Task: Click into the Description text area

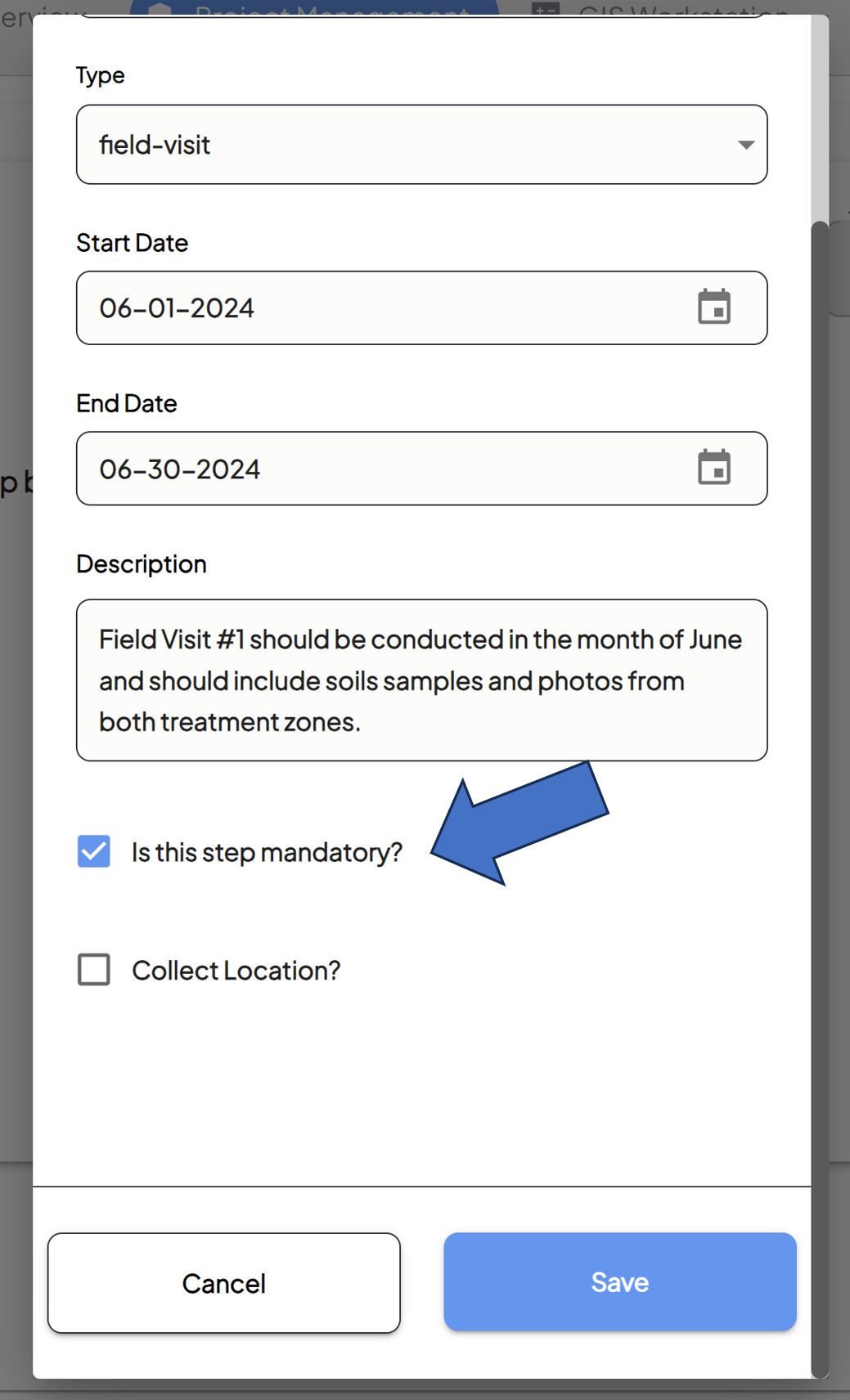Action: coord(421,680)
